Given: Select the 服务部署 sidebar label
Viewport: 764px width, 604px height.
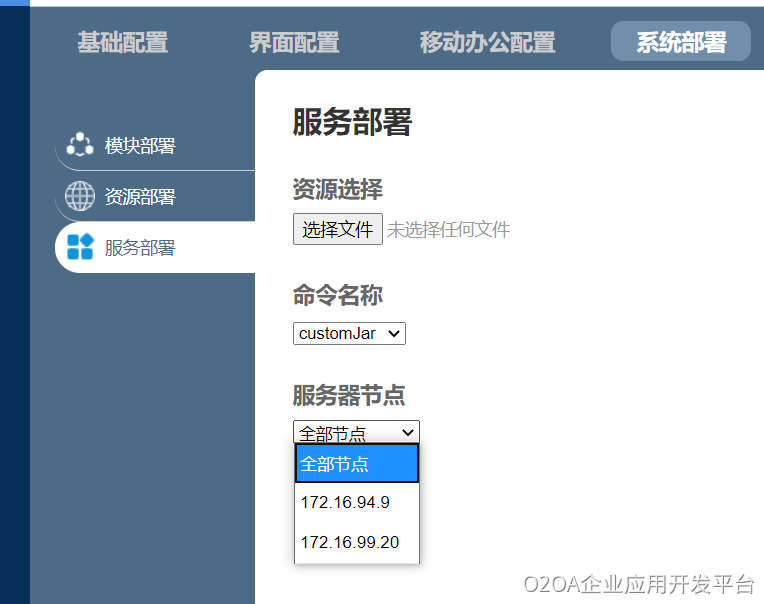Looking at the screenshot, I should pyautogui.click(x=140, y=248).
